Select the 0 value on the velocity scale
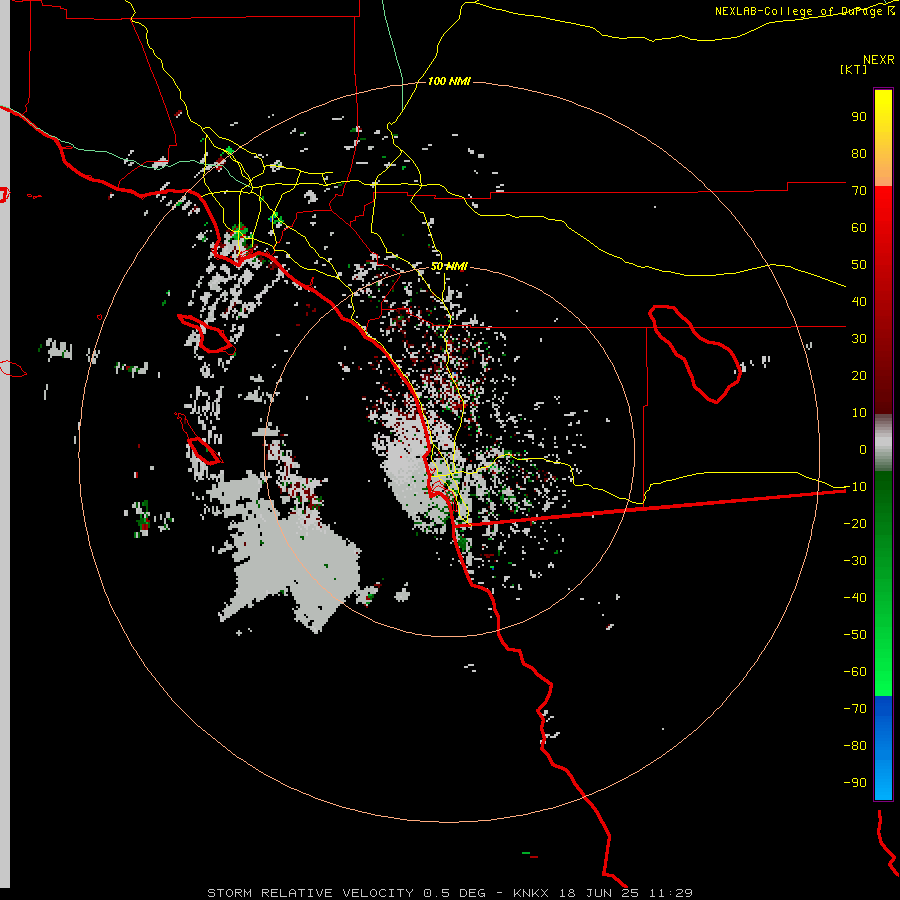This screenshot has height=900, width=900. pyautogui.click(x=863, y=450)
